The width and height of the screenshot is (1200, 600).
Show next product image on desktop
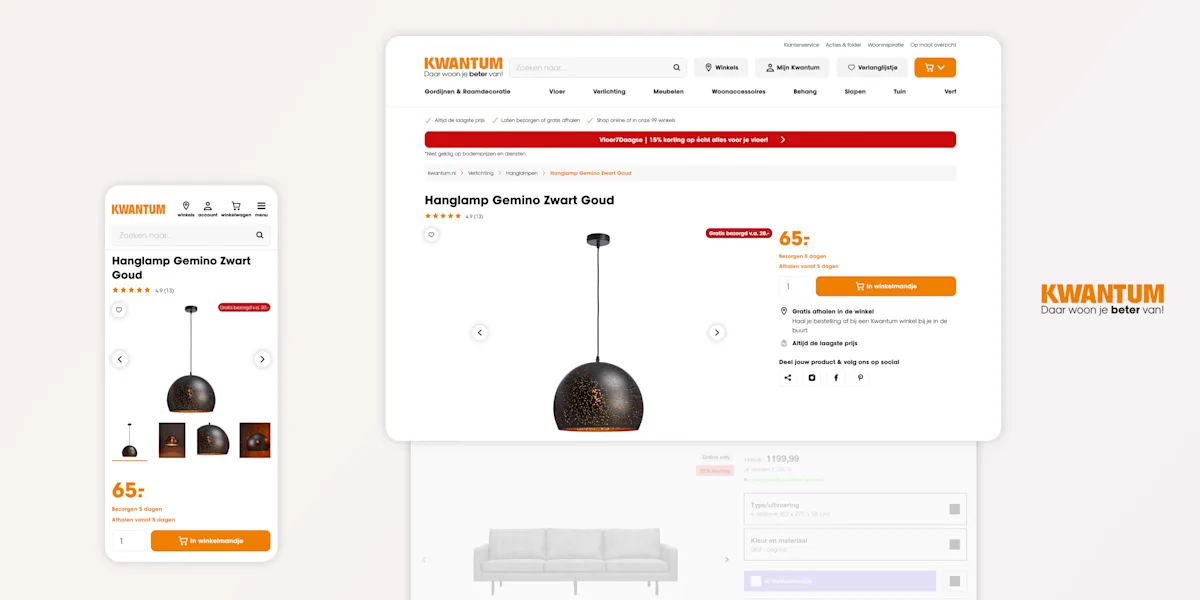(716, 332)
